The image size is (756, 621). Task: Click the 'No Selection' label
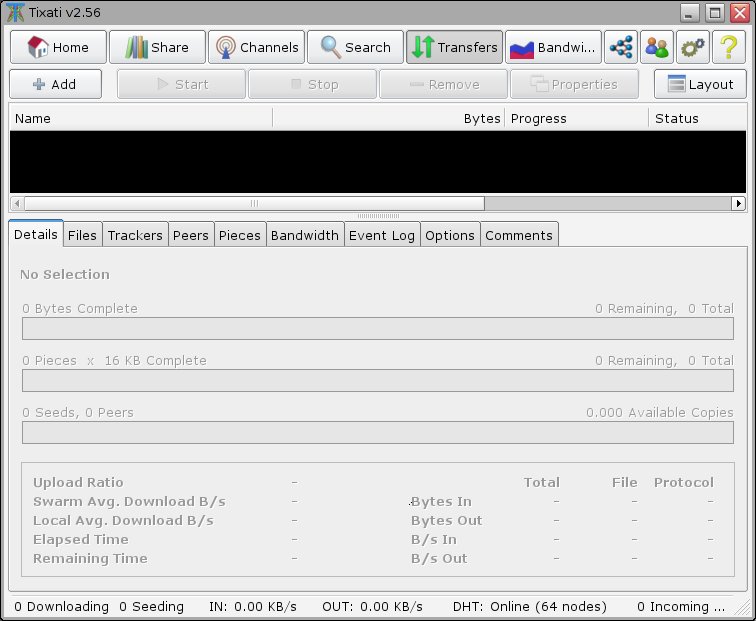pyautogui.click(x=65, y=274)
